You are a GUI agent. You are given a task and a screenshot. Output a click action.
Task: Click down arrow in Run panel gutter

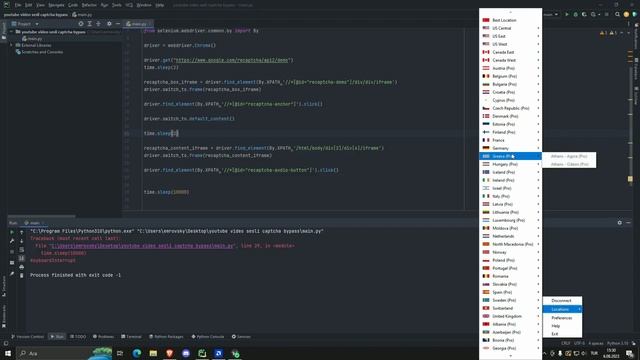[22, 241]
